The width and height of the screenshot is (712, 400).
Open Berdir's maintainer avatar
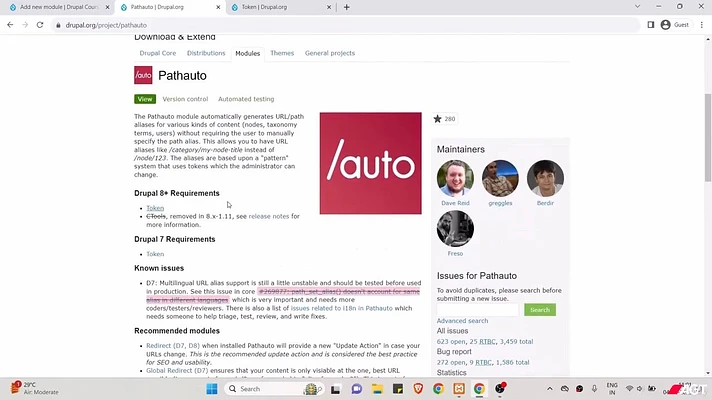pos(545,178)
